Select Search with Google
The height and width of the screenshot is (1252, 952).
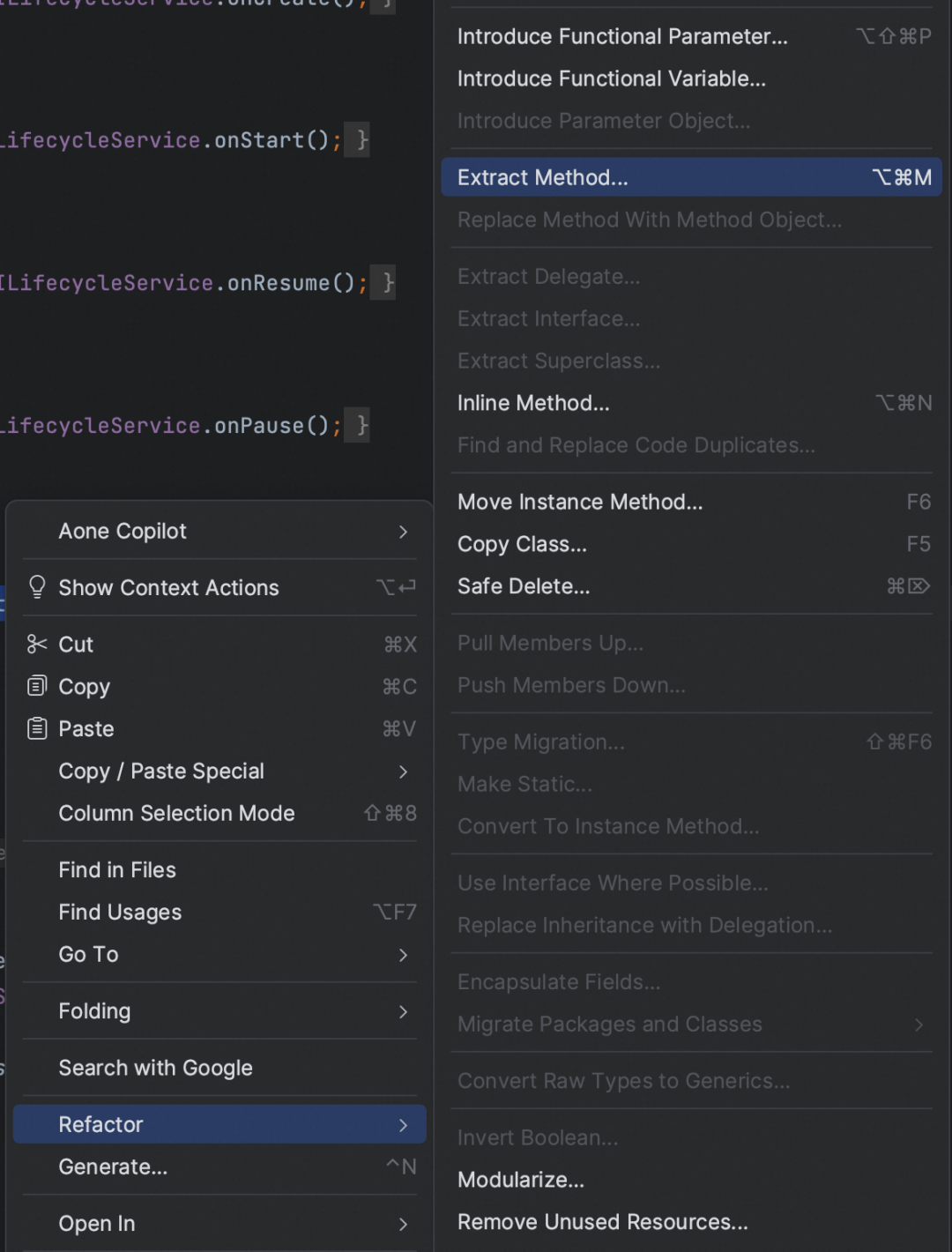point(219,1068)
